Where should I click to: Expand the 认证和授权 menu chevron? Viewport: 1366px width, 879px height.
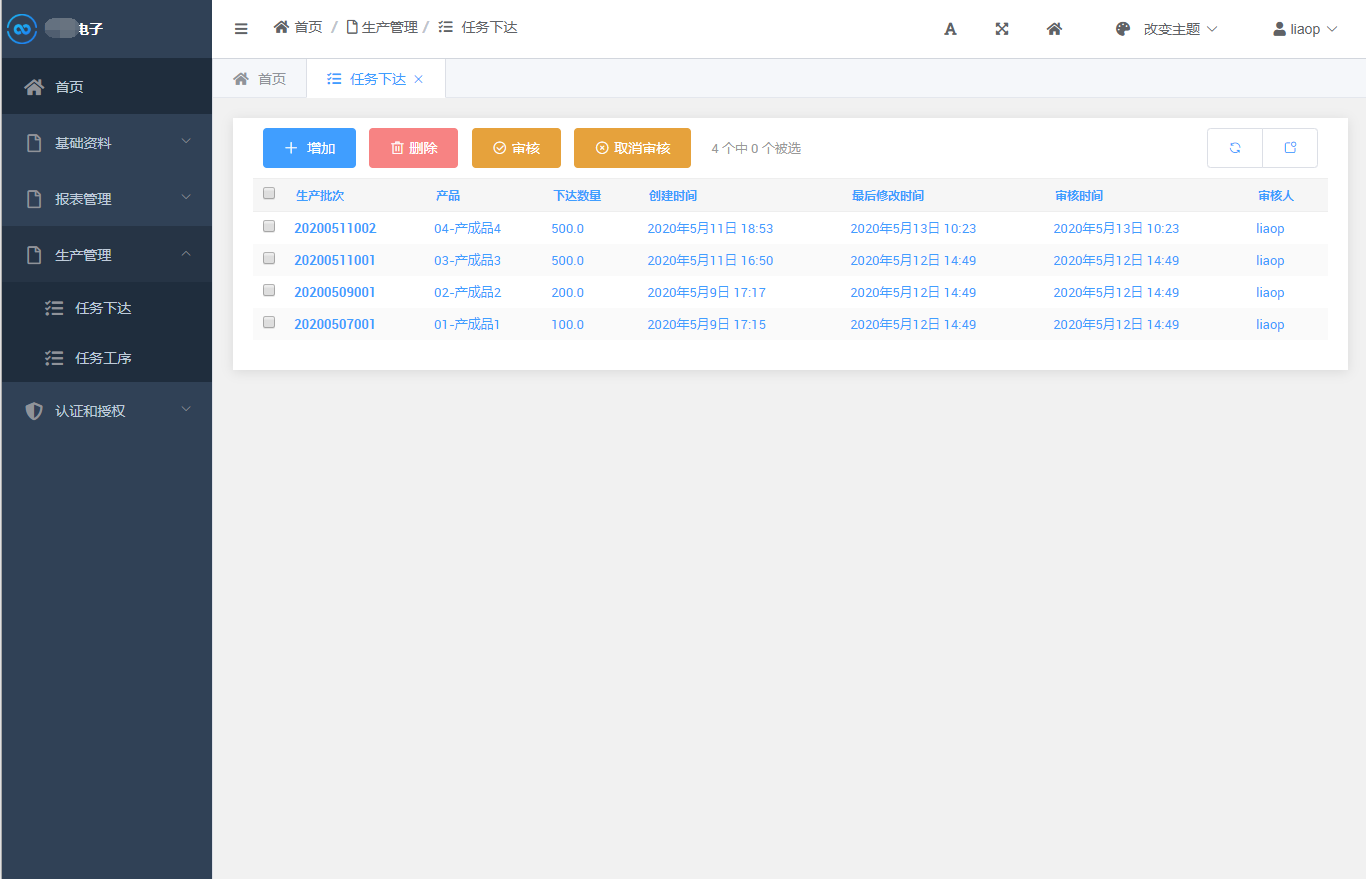tap(186, 410)
